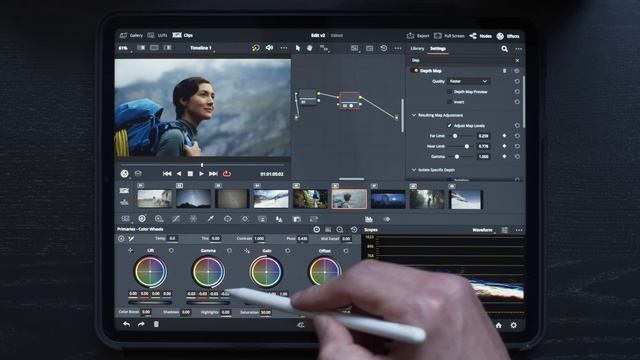Click the viewer scrubber playhead
This screenshot has width=640, height=360.
[x=202, y=165]
